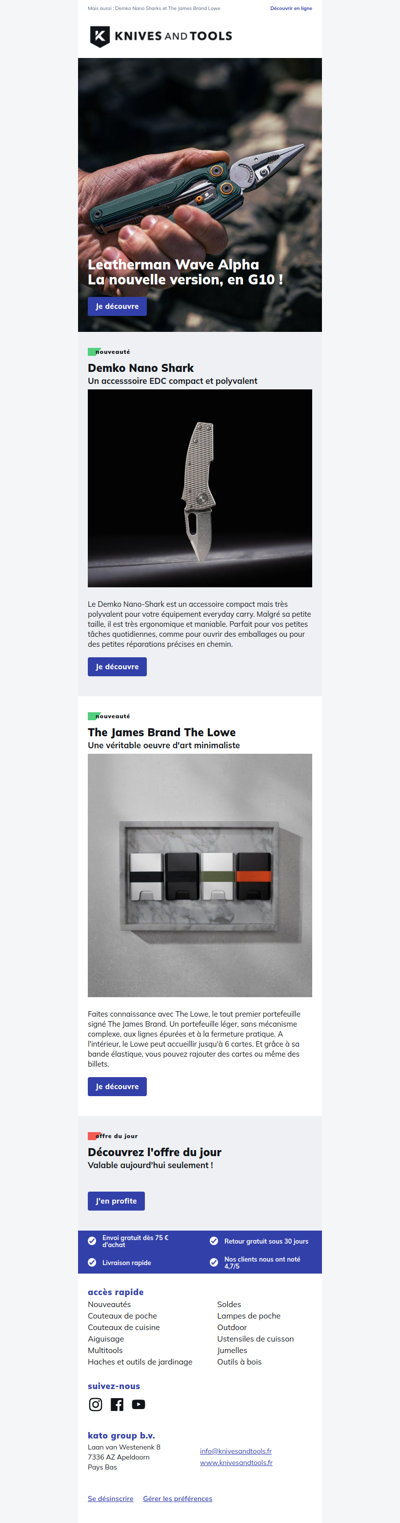The image size is (400, 1523).
Task: Click the Knives and Tools logo
Action: (161, 37)
